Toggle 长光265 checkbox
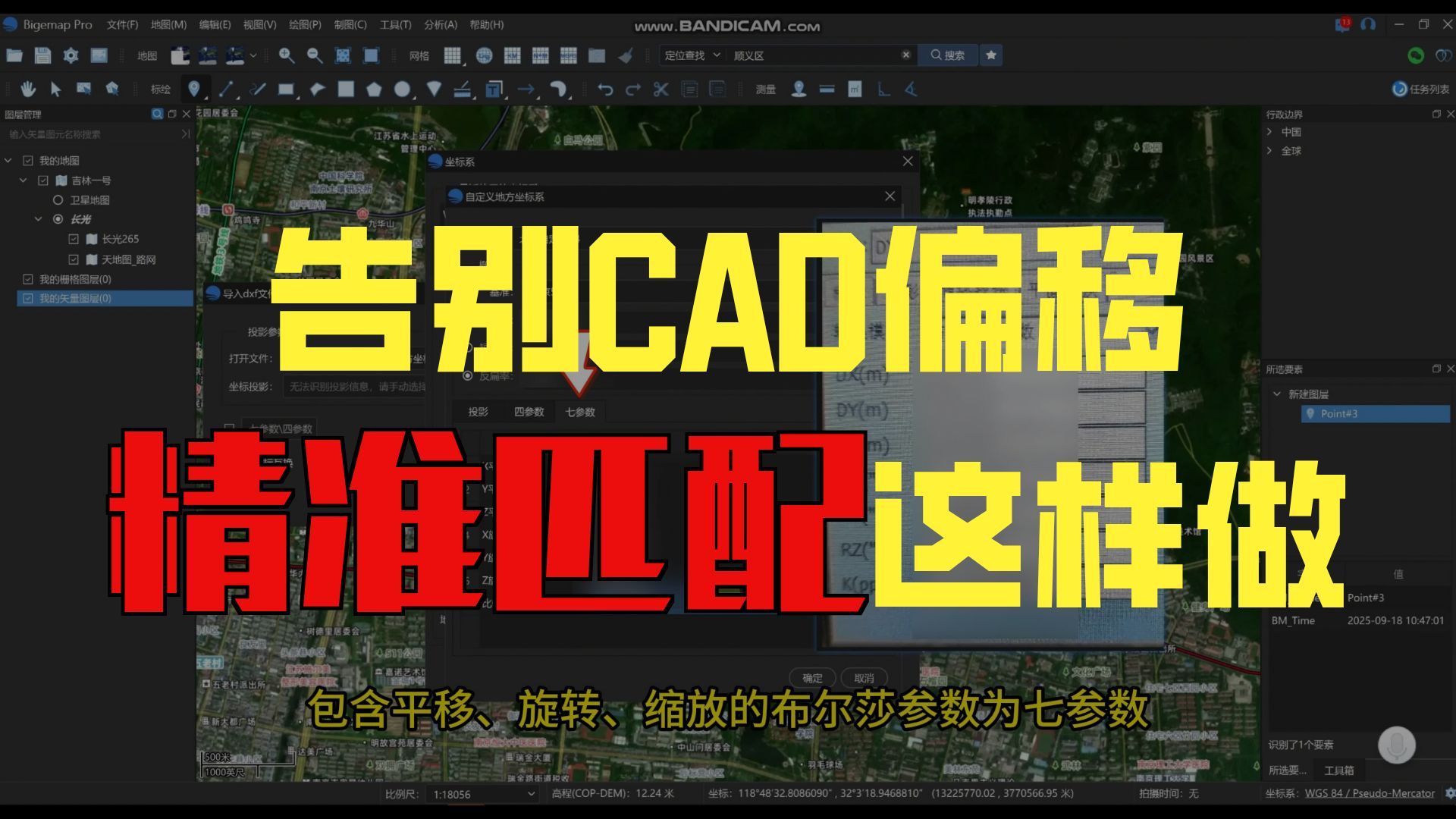The height and width of the screenshot is (819, 1456). pyautogui.click(x=74, y=239)
